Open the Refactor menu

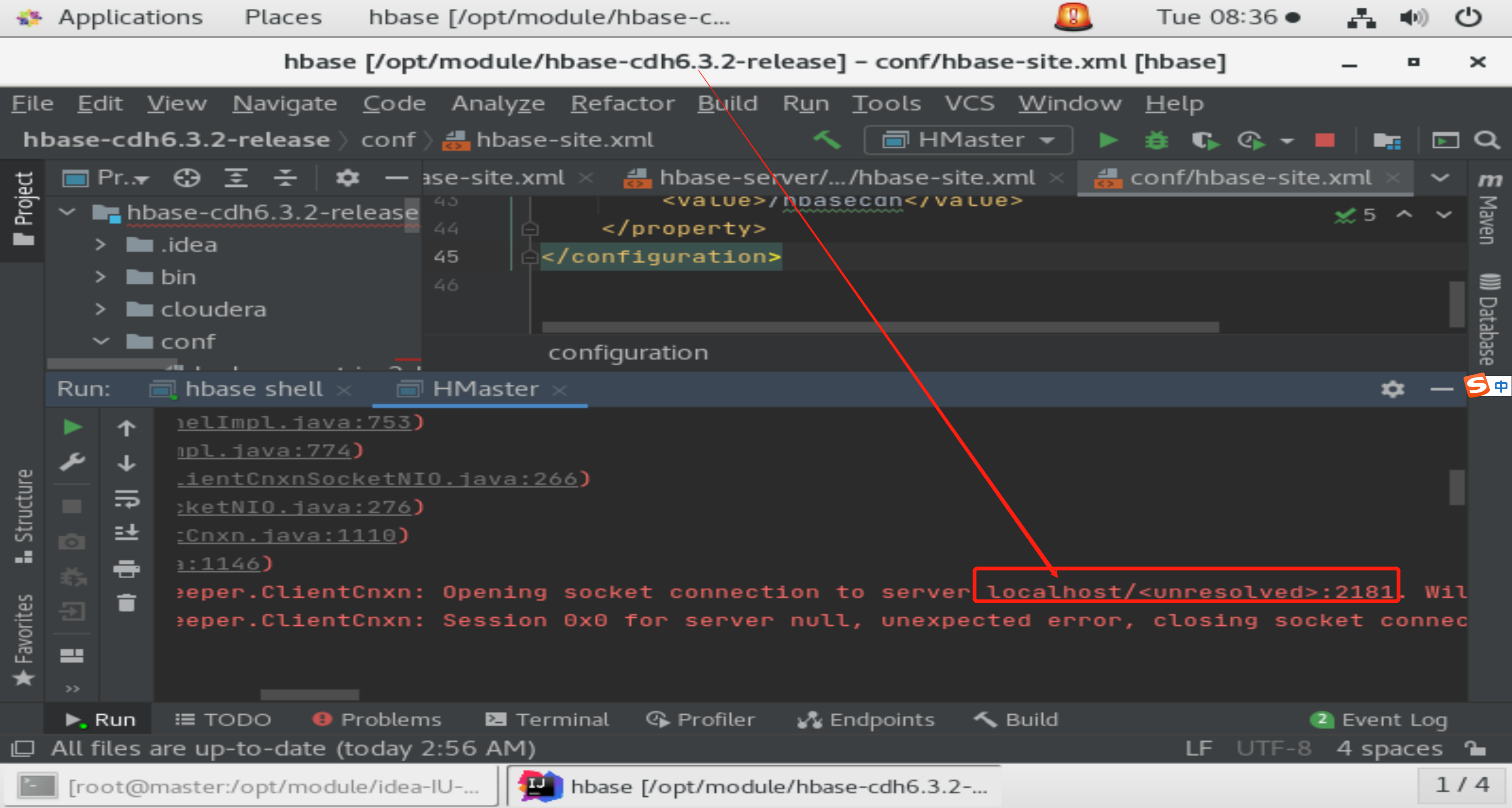click(x=622, y=104)
